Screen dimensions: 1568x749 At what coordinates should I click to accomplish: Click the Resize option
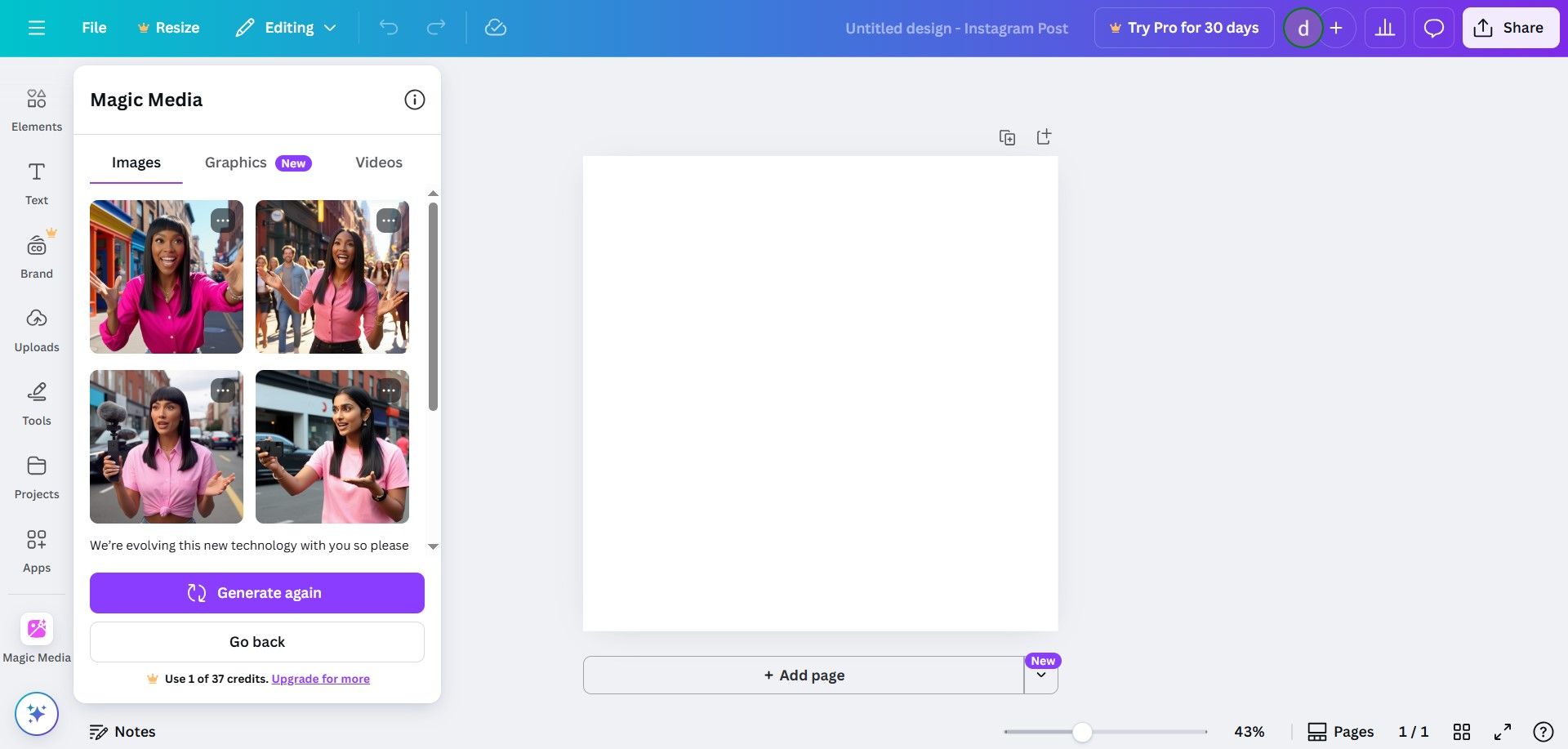click(x=168, y=28)
